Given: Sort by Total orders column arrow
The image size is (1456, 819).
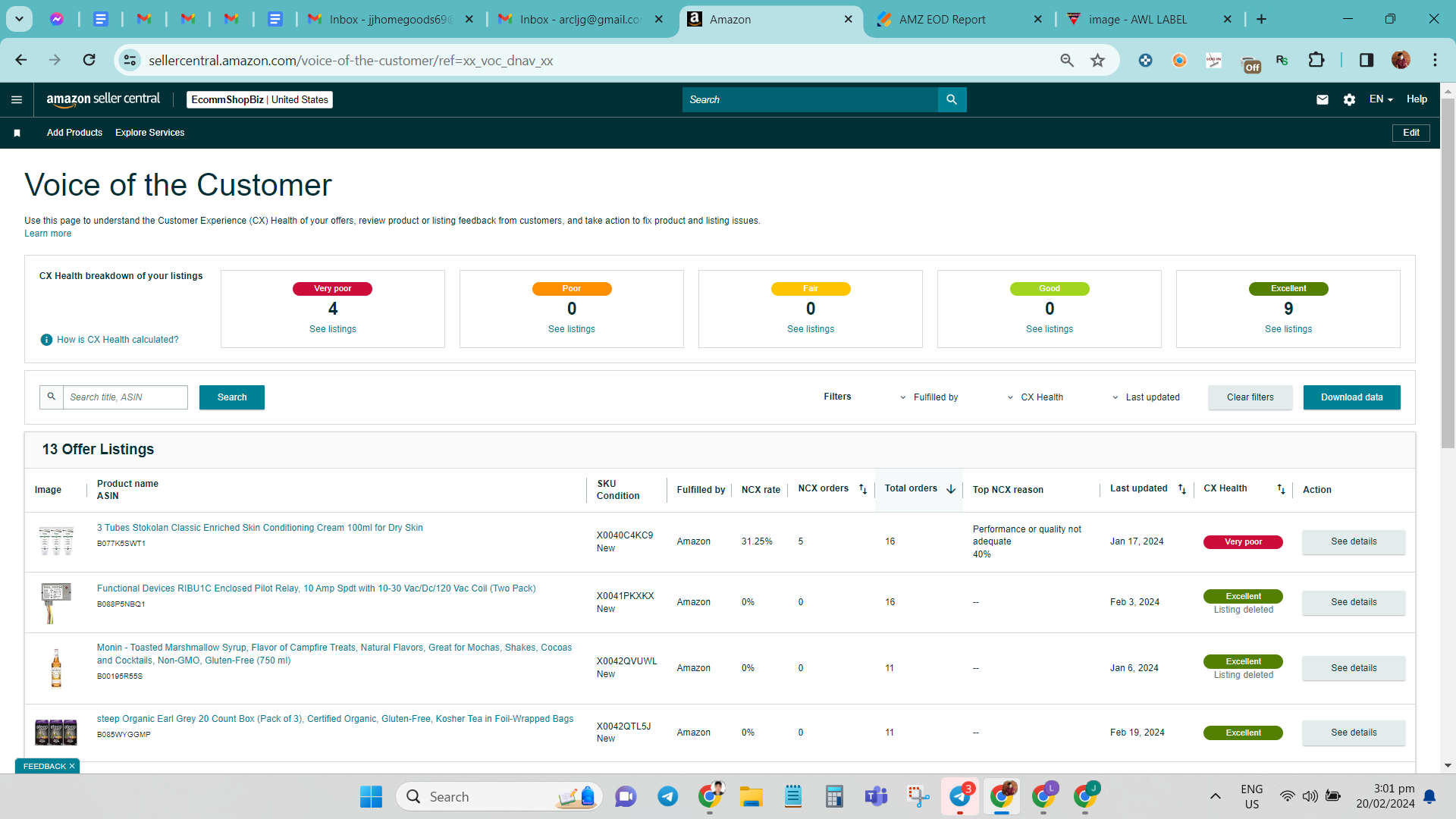Looking at the screenshot, I should pyautogui.click(x=951, y=489).
